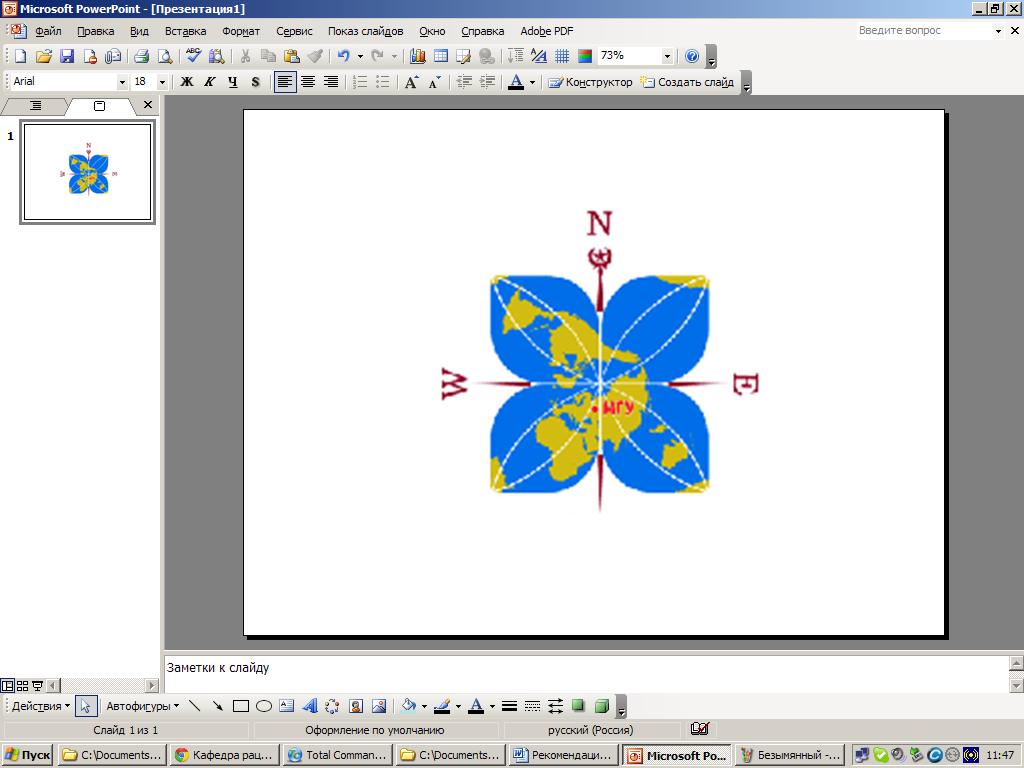Toggle underline formatting (Ч)
This screenshot has width=1024, height=768.
coord(232,82)
